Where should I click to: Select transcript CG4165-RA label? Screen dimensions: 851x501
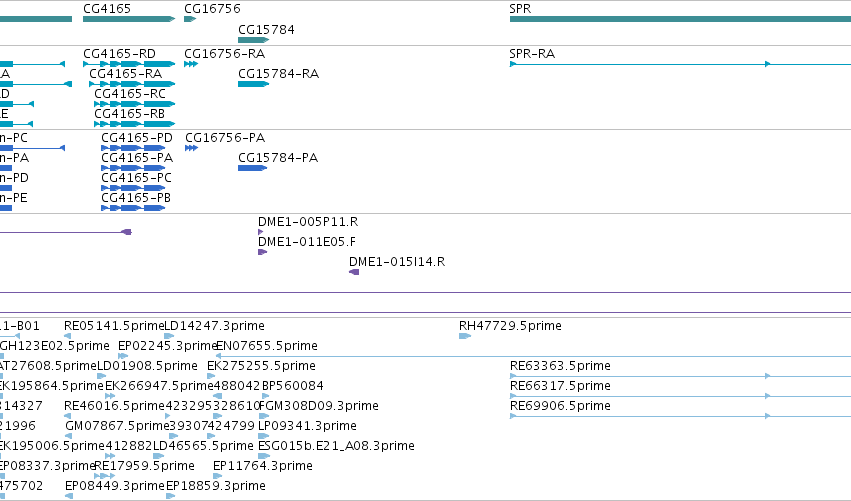pos(125,74)
